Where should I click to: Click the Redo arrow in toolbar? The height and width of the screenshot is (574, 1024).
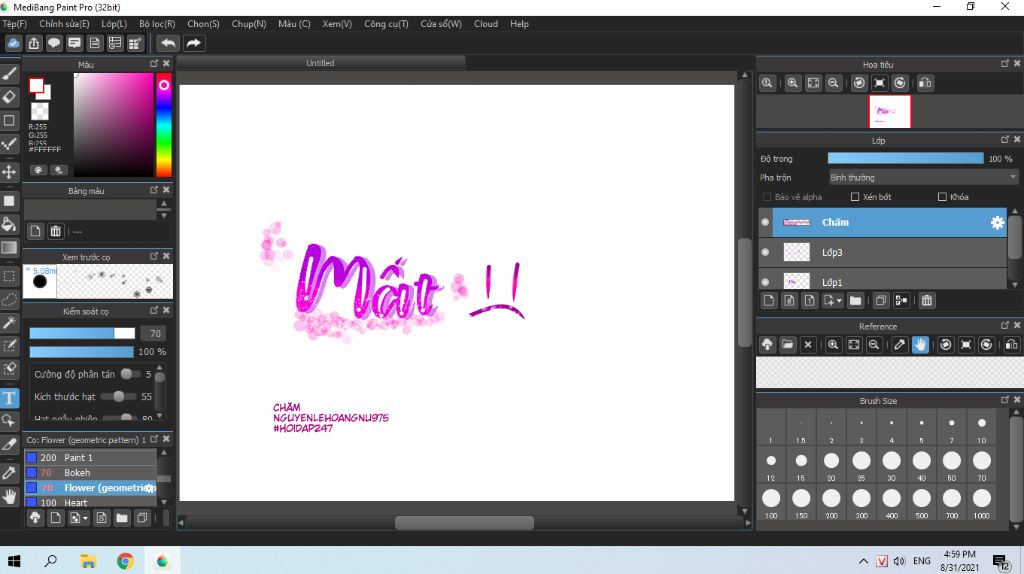pos(193,43)
